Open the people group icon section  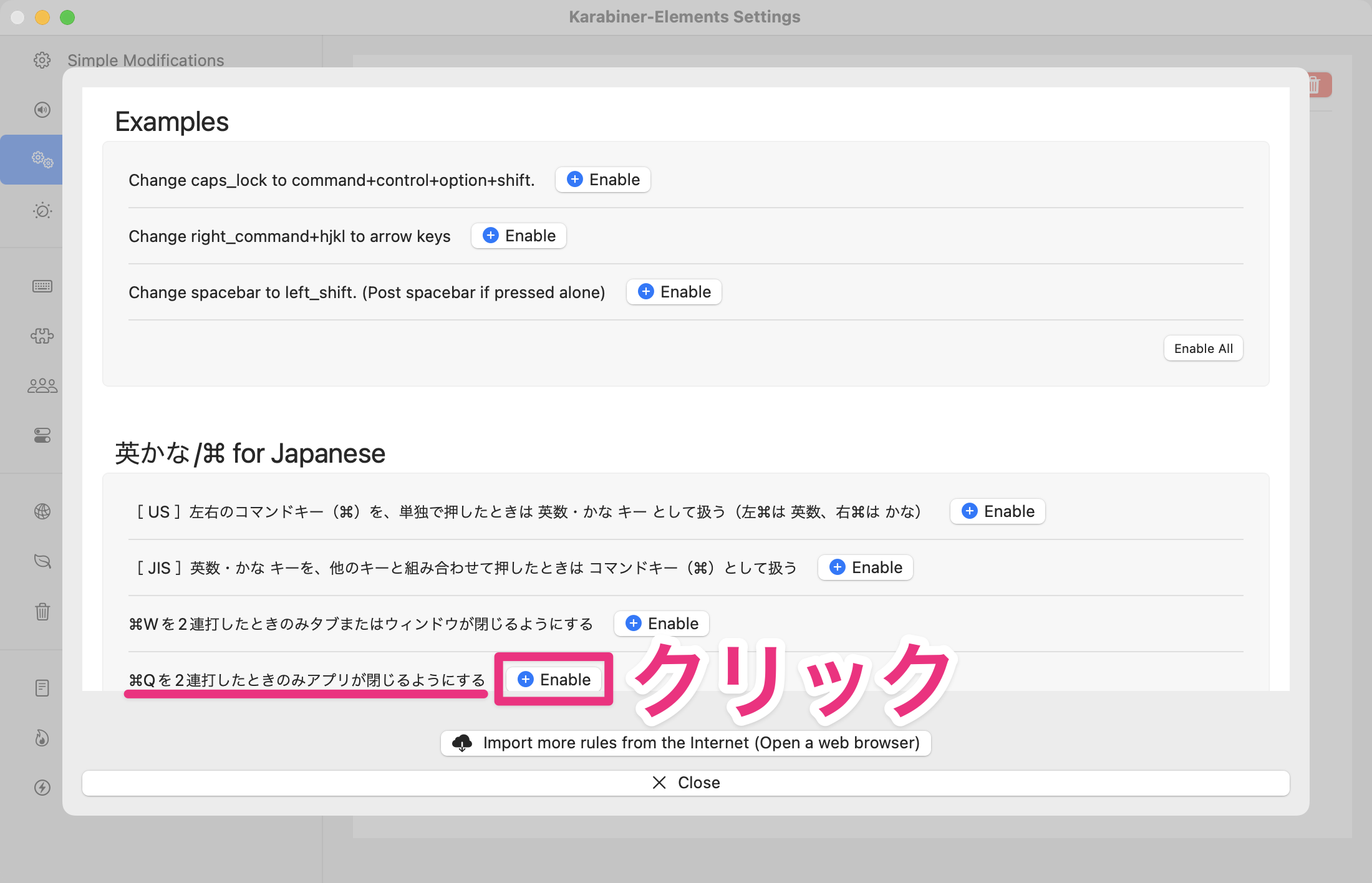coord(42,386)
